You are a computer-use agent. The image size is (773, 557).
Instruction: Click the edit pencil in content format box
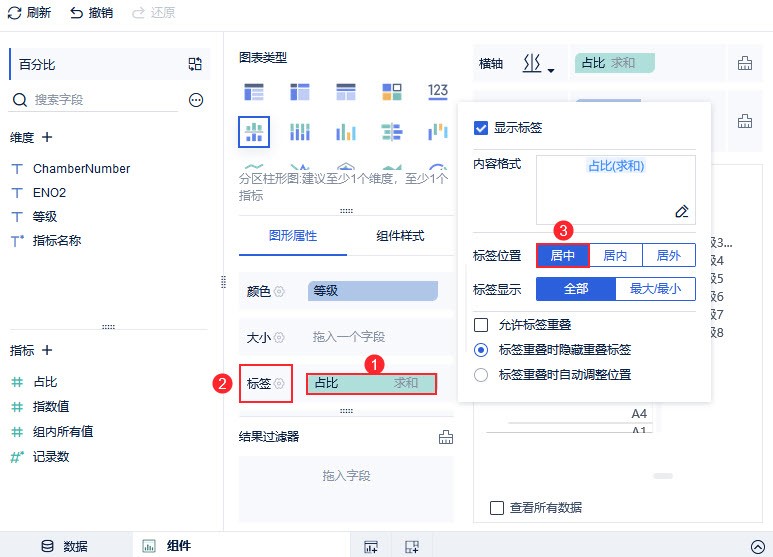[x=681, y=211]
